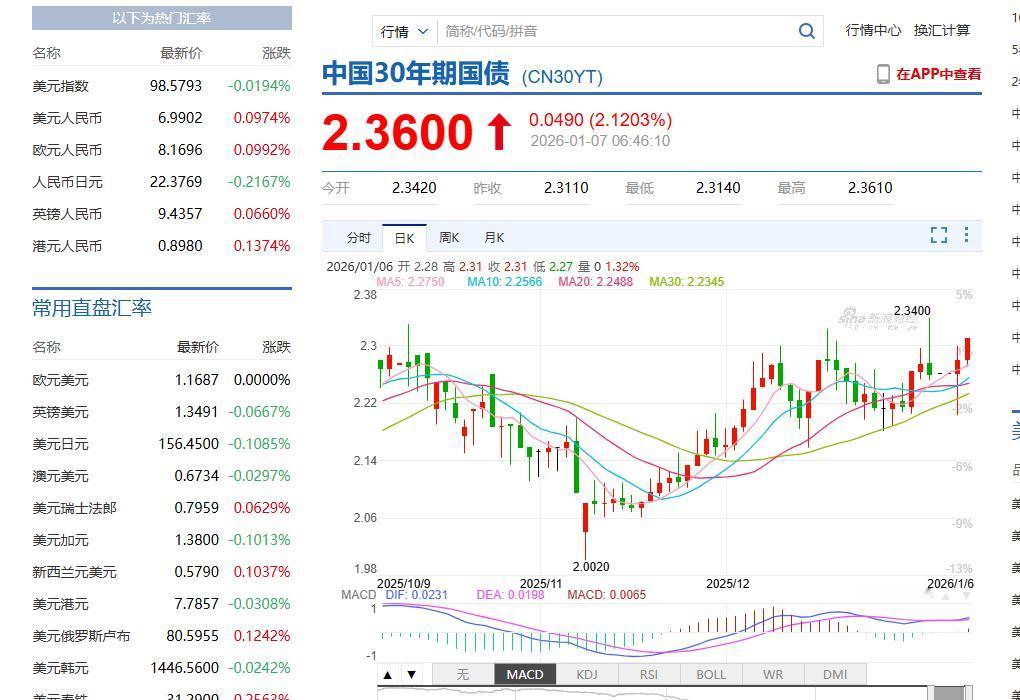The height and width of the screenshot is (700, 1020).
Task: Expand the chart to fullscreen
Action: tap(938, 235)
